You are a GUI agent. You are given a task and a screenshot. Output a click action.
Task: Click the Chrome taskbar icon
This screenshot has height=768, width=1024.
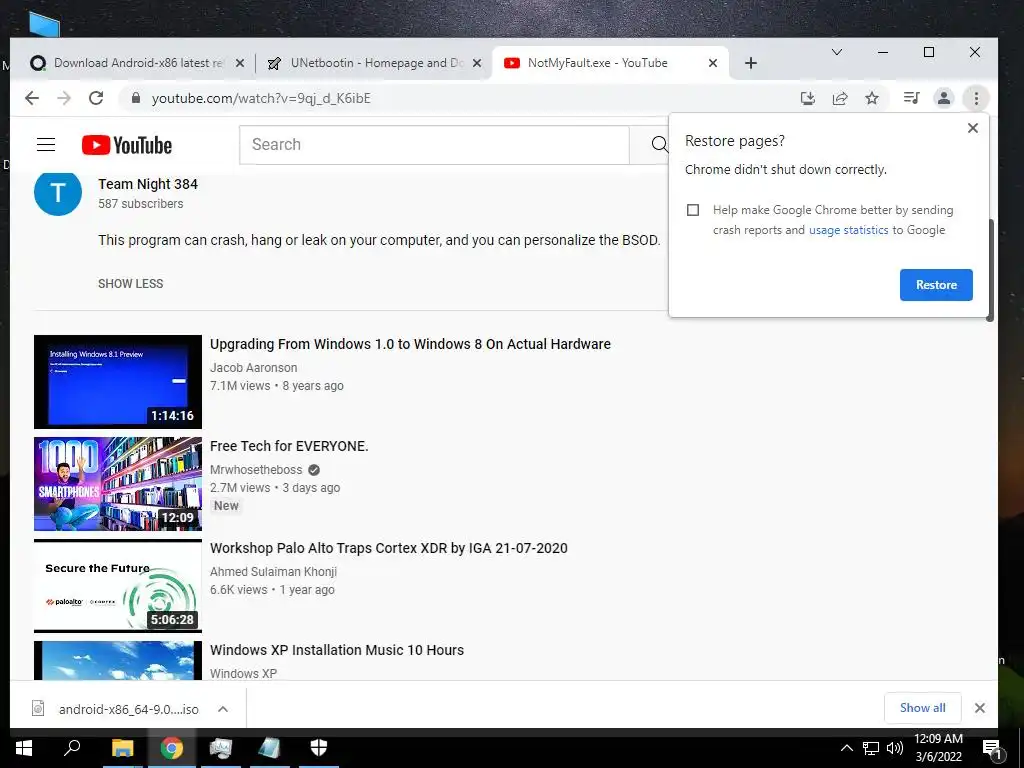(x=172, y=748)
